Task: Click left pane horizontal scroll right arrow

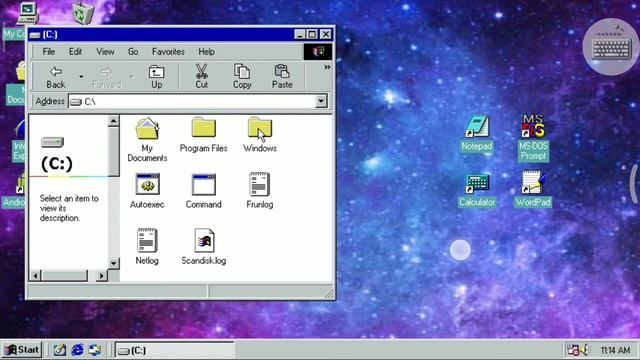Action: 102,276
